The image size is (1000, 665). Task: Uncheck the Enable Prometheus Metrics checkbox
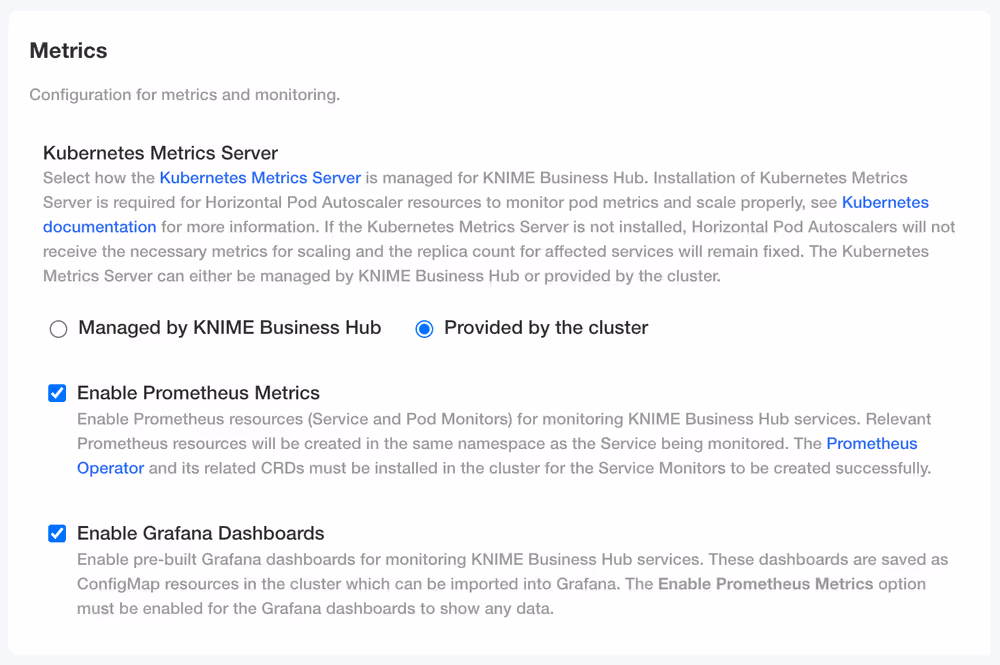click(57, 393)
